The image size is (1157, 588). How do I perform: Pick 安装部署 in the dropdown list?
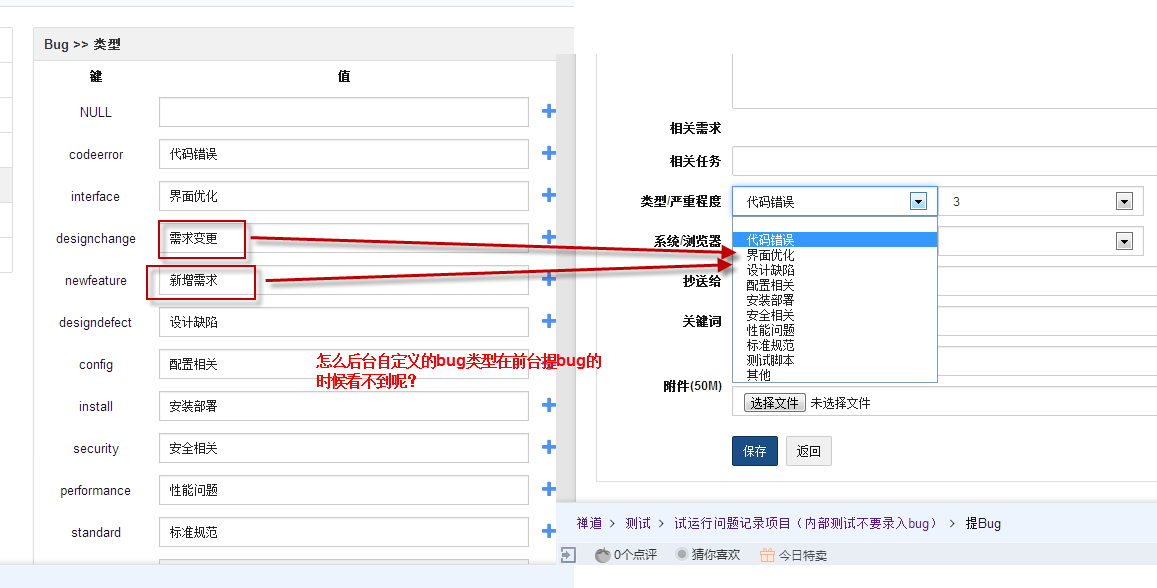point(835,300)
